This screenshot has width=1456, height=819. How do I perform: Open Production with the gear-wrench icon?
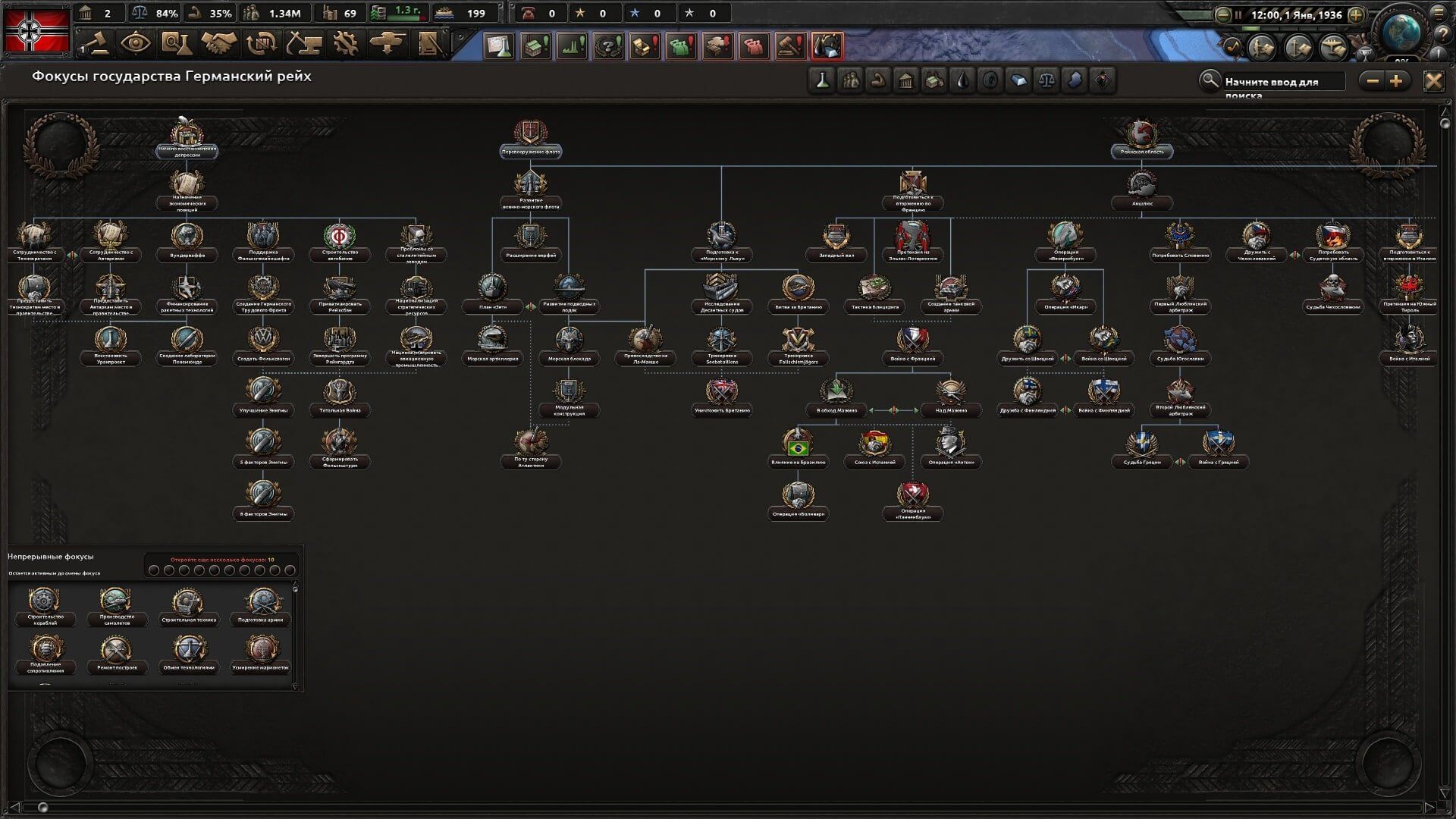(x=346, y=44)
